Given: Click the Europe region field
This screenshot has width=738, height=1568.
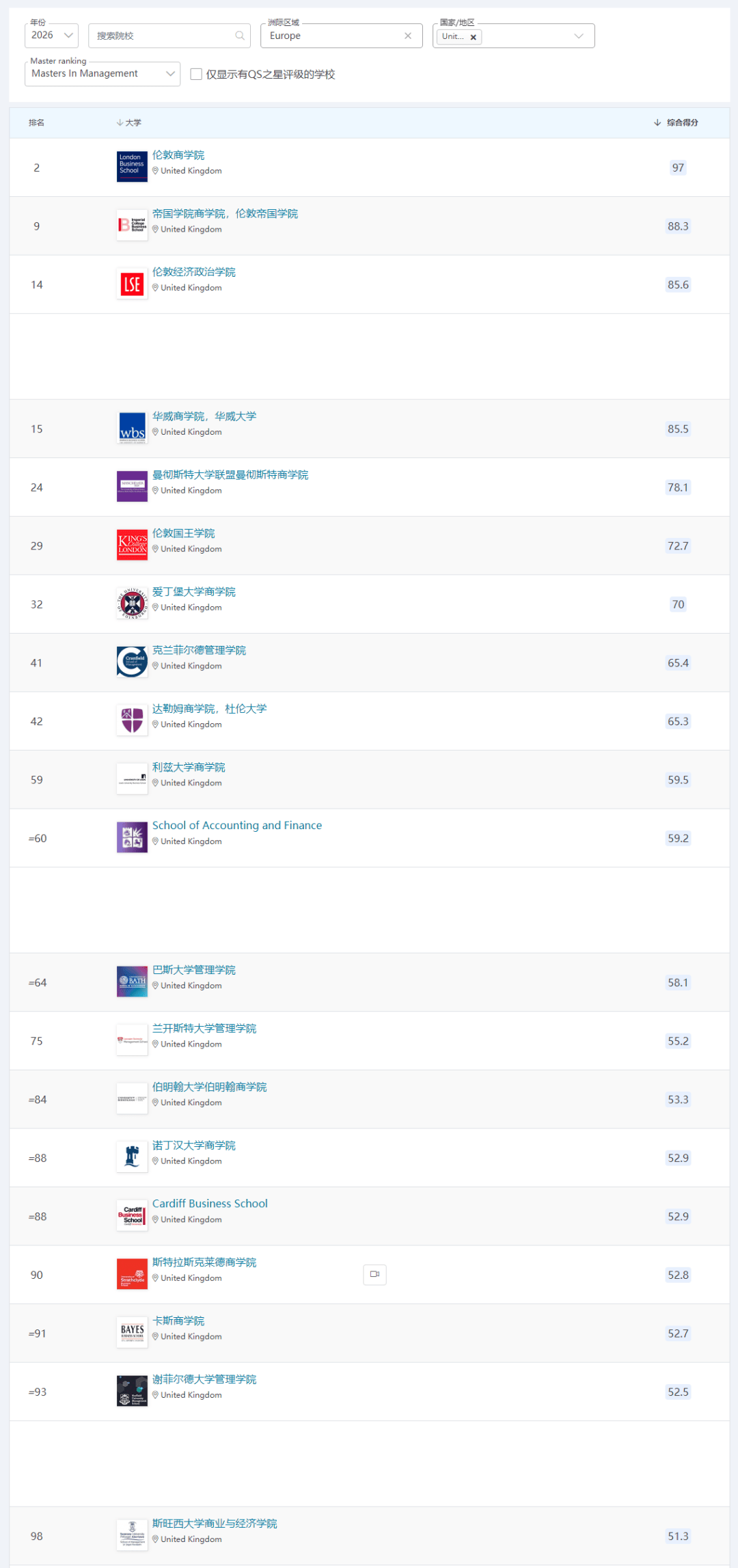Looking at the screenshot, I should [x=341, y=36].
